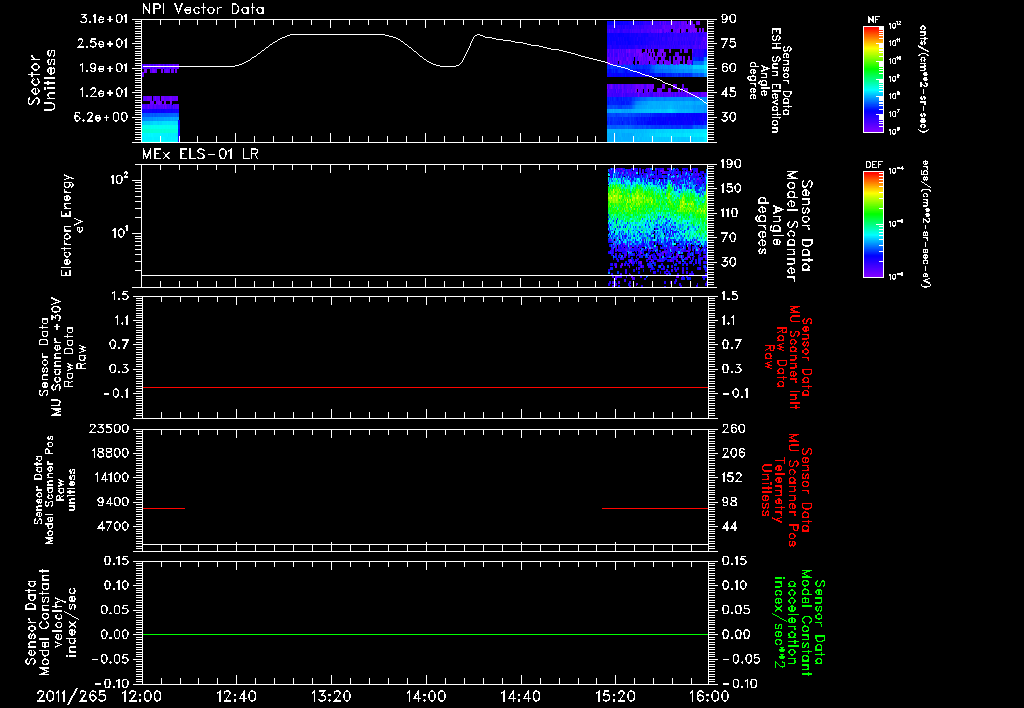This screenshot has width=1024, height=708.
Task: Click the 1.9e+01 sector axis value
Action: pyautogui.click(x=104, y=68)
